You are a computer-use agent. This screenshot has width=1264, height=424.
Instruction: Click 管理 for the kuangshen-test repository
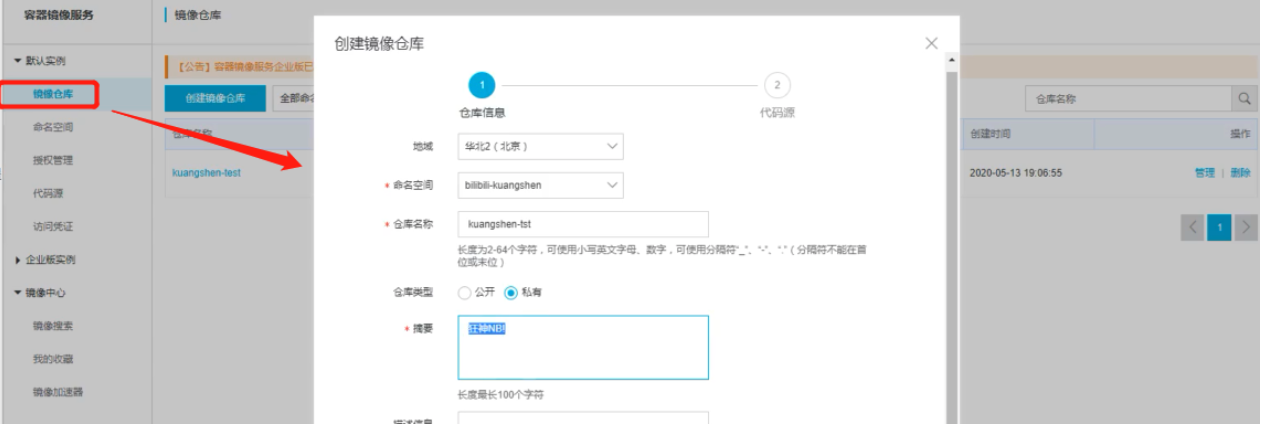[1204, 172]
